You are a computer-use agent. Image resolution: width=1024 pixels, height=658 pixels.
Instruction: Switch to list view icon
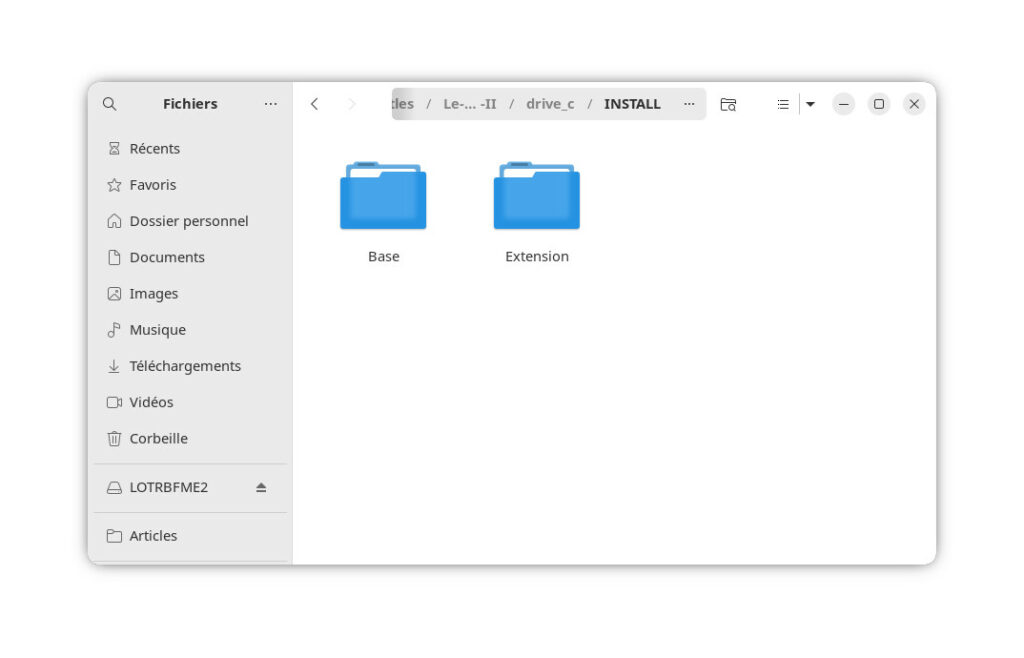point(783,104)
